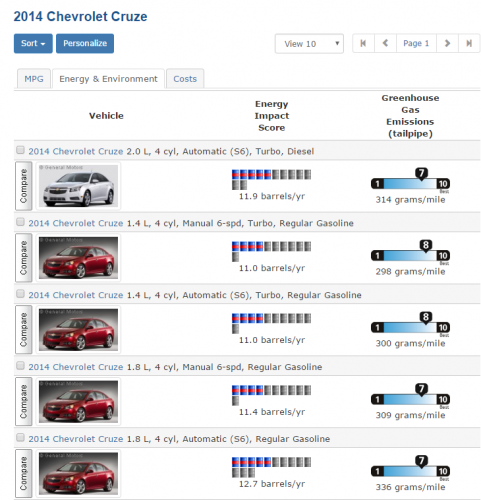Screen dimensions: 481x500
Task: Expand the View 10 selector
Action: pos(309,44)
